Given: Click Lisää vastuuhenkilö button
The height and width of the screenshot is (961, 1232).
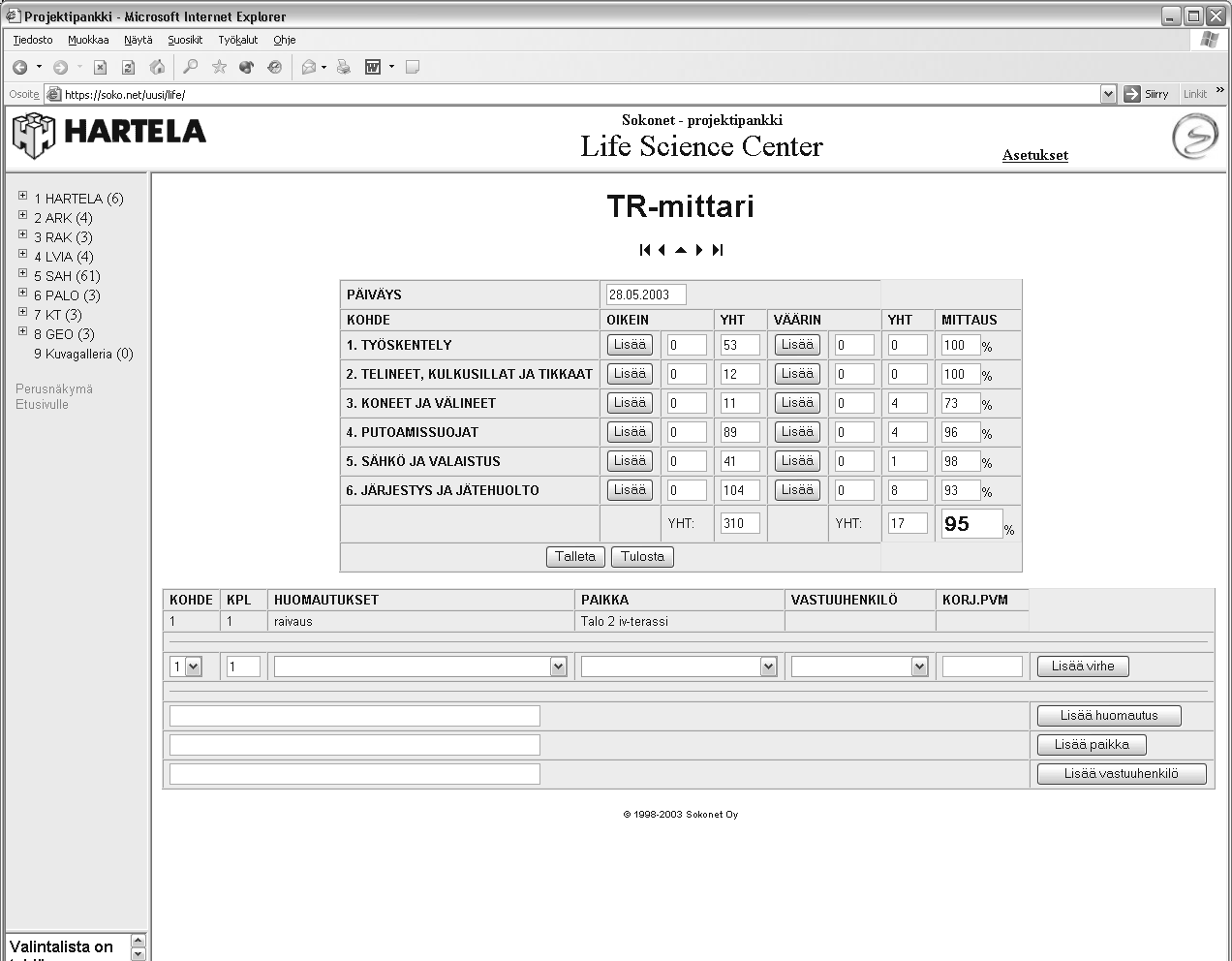Looking at the screenshot, I should (1122, 774).
